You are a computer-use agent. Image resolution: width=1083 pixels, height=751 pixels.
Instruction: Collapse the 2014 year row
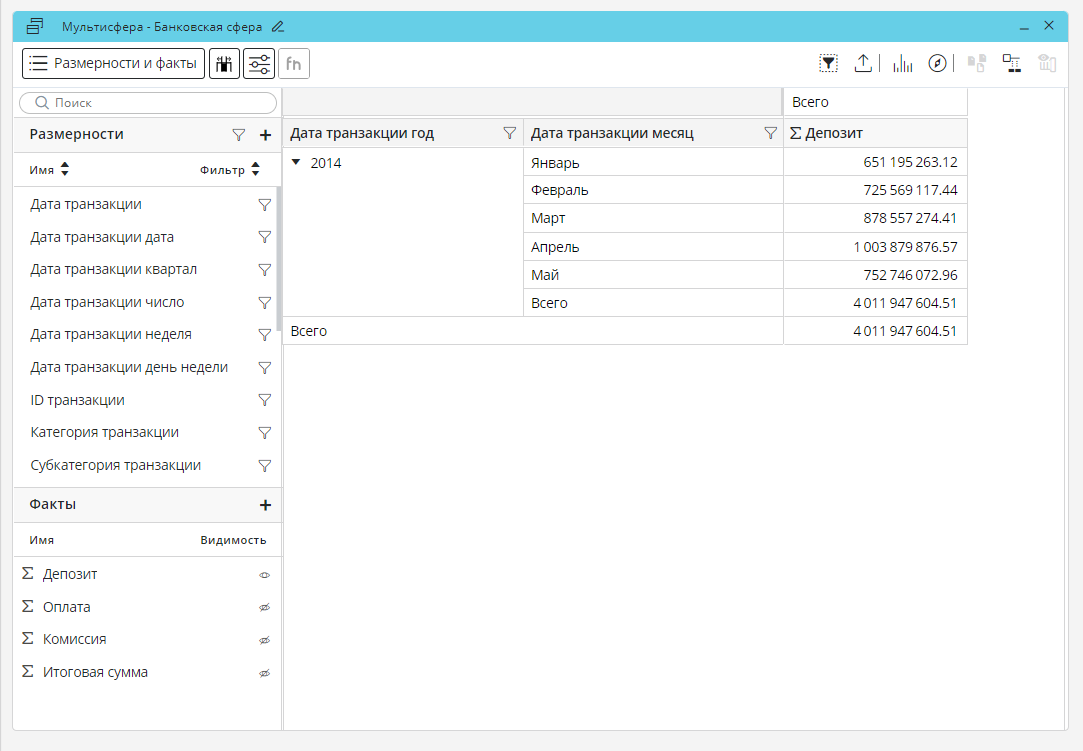click(296, 162)
